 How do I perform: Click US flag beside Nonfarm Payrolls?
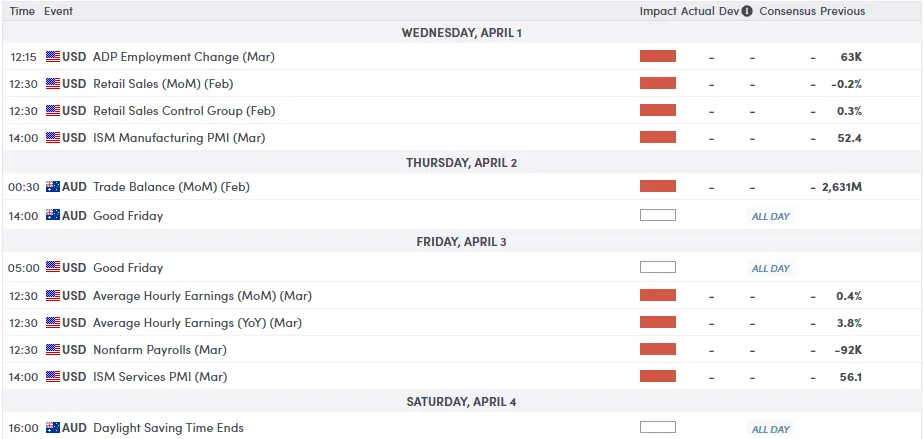[x=53, y=350]
